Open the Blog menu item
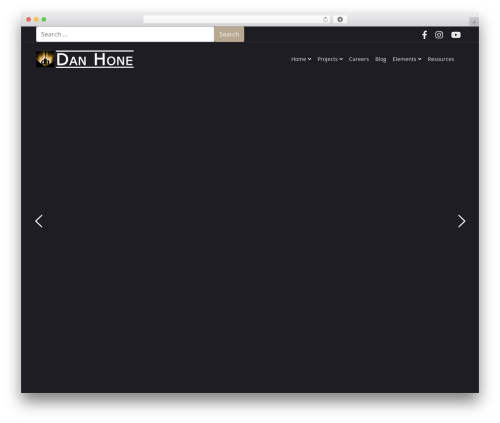 tap(380, 59)
